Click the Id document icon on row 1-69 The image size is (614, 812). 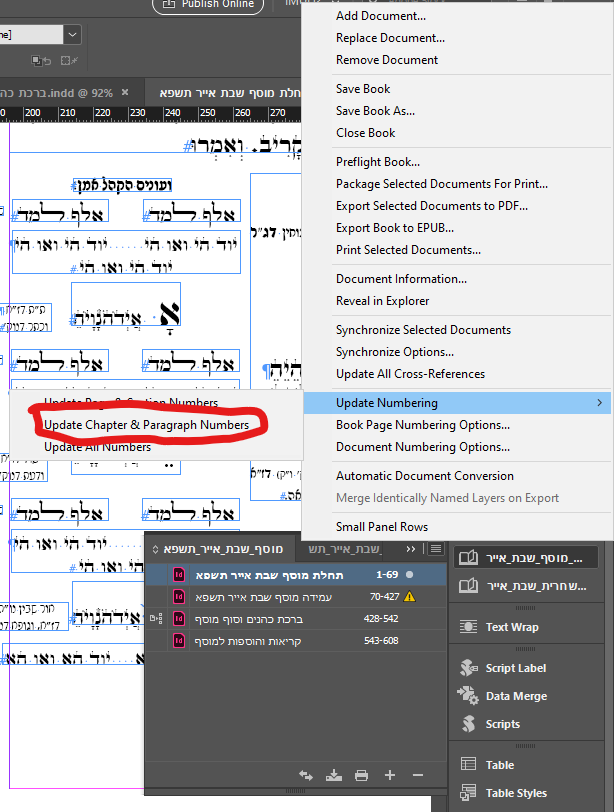pos(179,575)
